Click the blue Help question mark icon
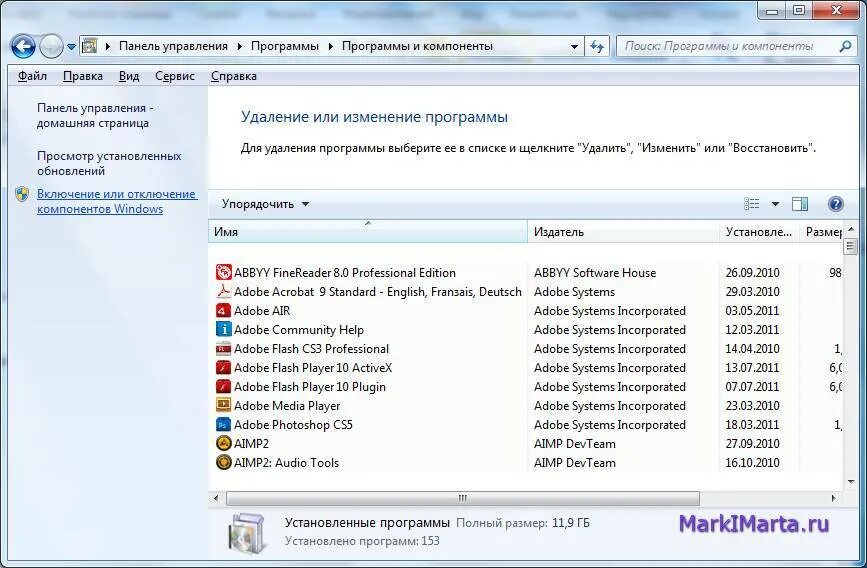867x568 pixels. click(x=835, y=204)
